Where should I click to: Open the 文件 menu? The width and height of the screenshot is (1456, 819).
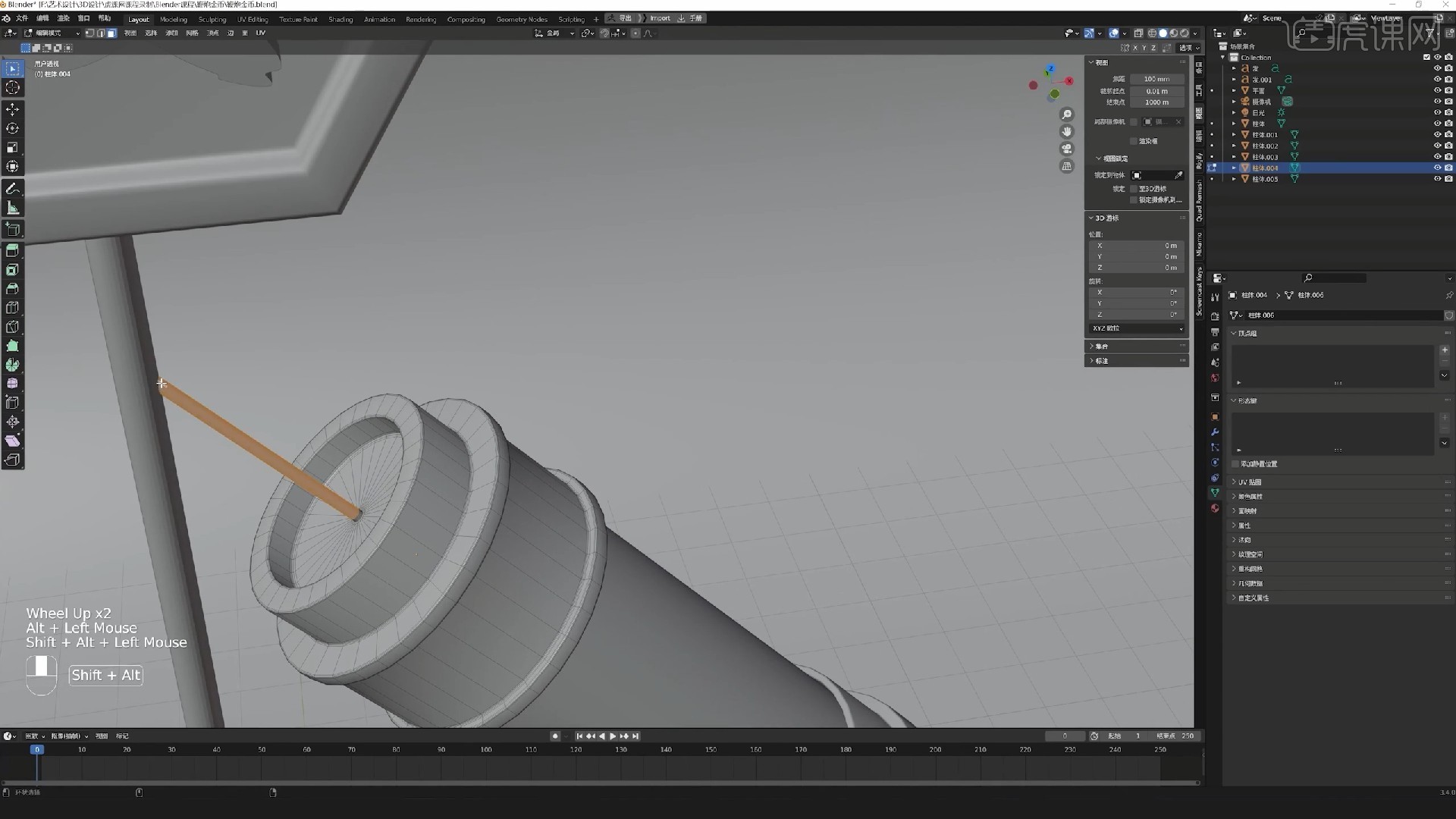(22, 19)
